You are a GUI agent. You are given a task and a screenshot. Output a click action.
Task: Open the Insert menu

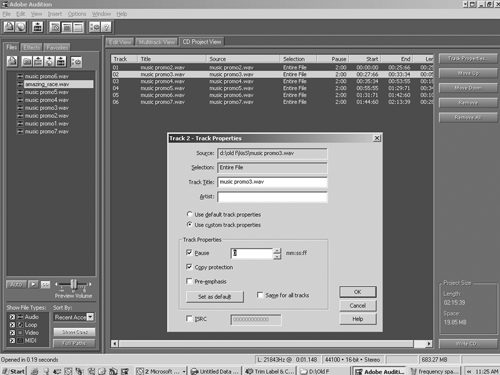(55, 14)
